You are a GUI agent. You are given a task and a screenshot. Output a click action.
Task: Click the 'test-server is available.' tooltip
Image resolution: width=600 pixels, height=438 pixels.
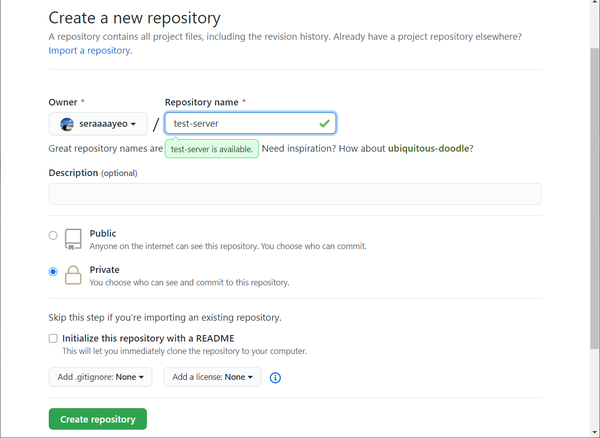pos(212,149)
